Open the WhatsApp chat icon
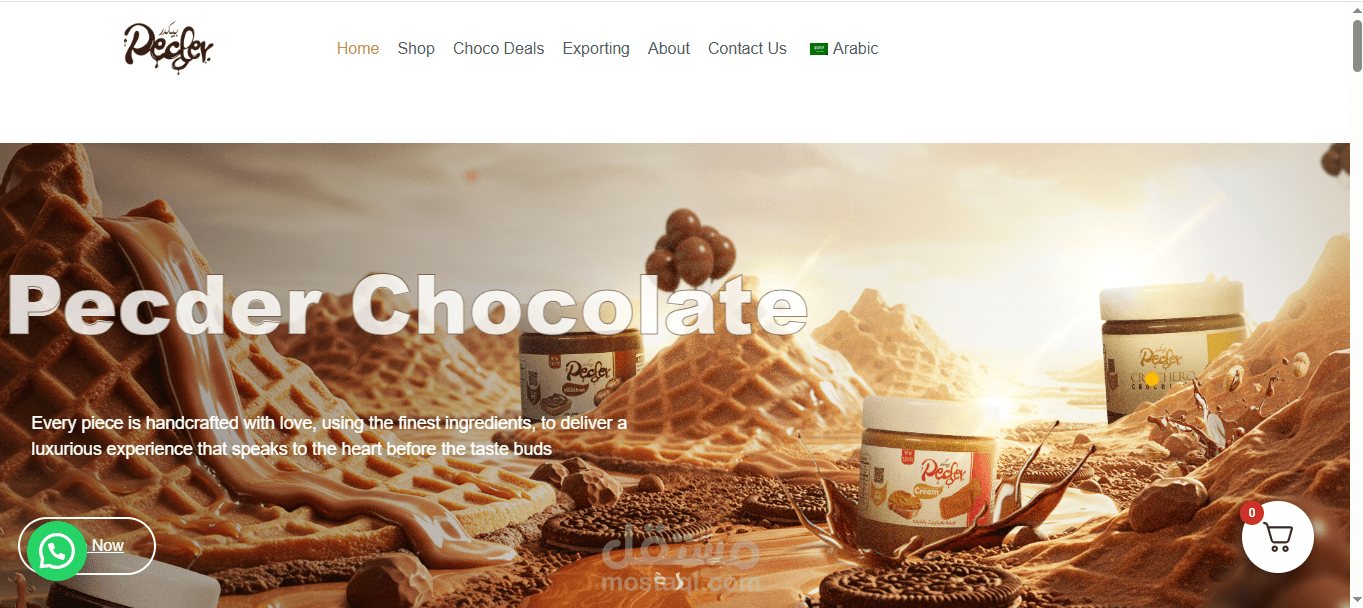 (x=57, y=551)
